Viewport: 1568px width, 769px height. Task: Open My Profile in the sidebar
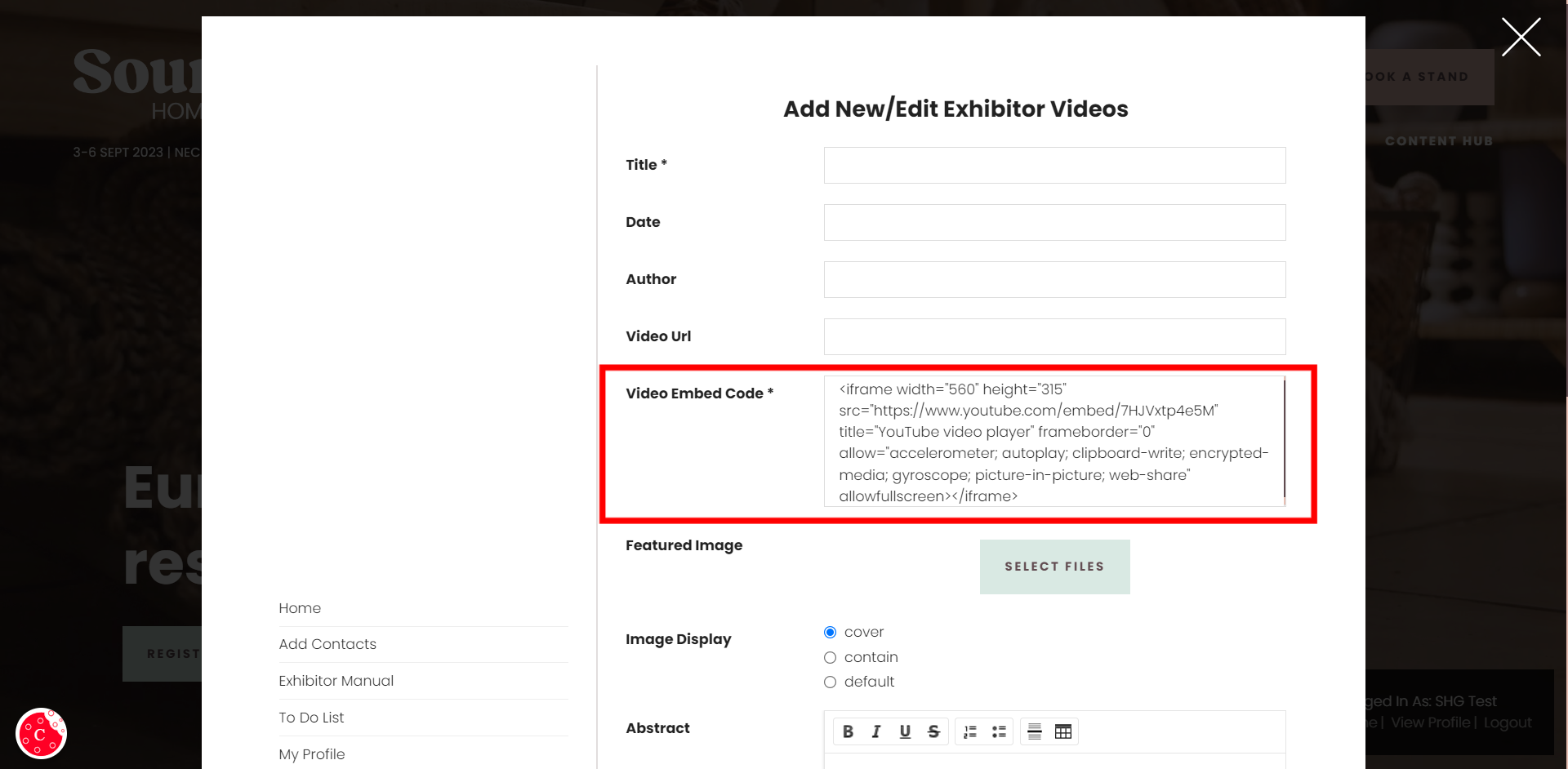(311, 754)
